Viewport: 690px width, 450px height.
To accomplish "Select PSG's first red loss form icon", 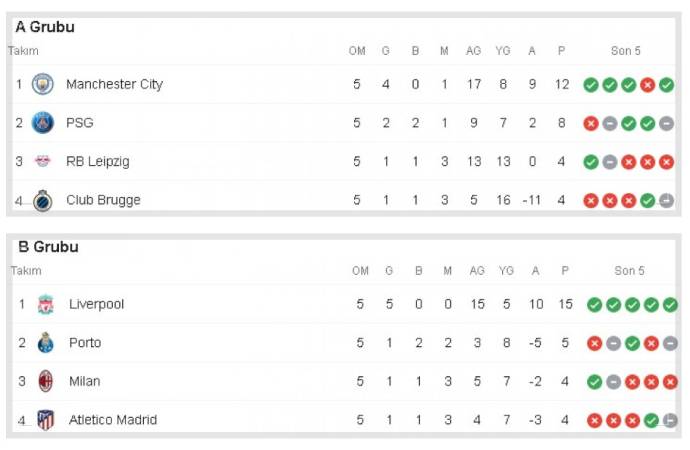I will [x=591, y=124].
